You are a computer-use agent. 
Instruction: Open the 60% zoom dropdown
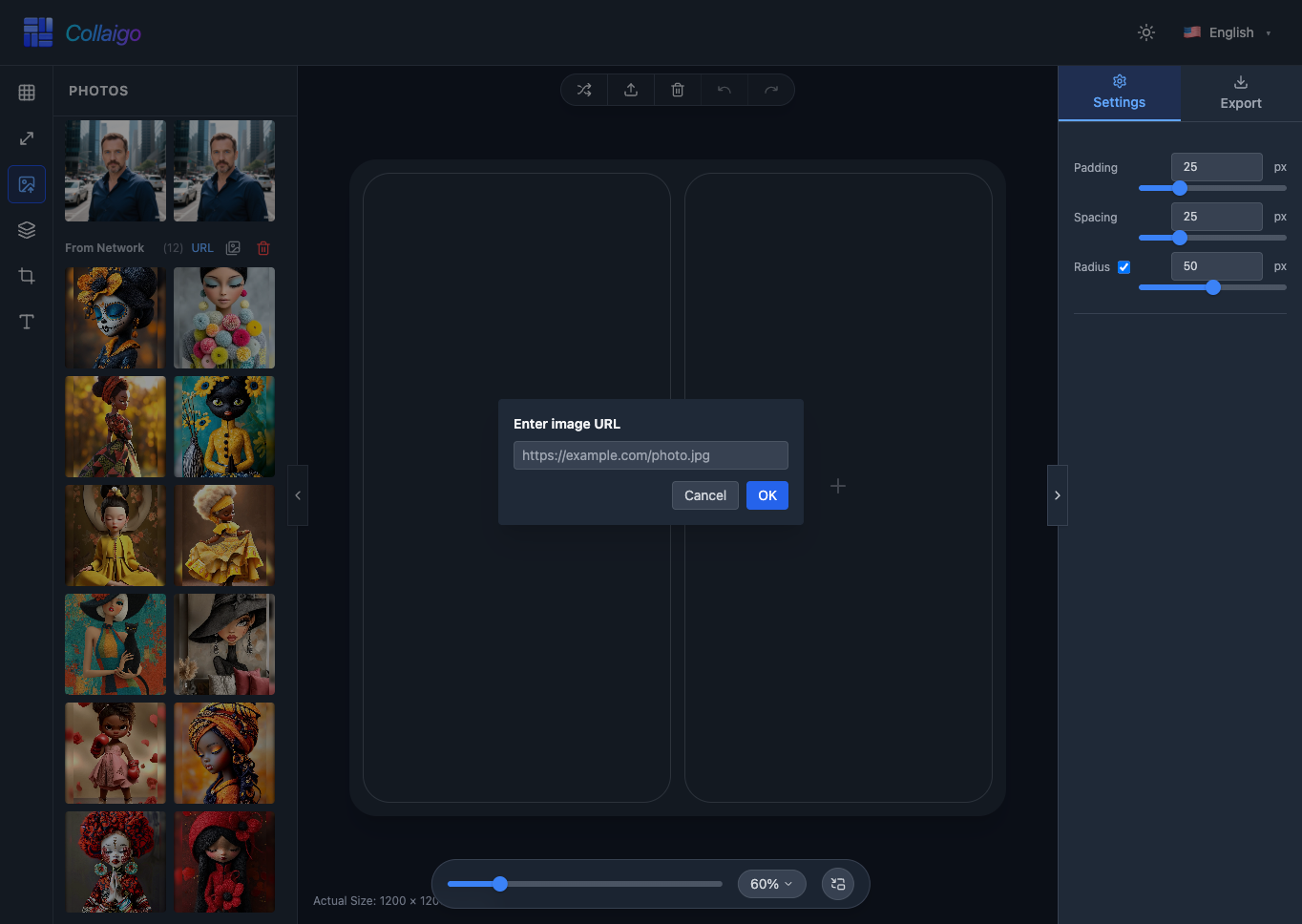click(x=771, y=884)
